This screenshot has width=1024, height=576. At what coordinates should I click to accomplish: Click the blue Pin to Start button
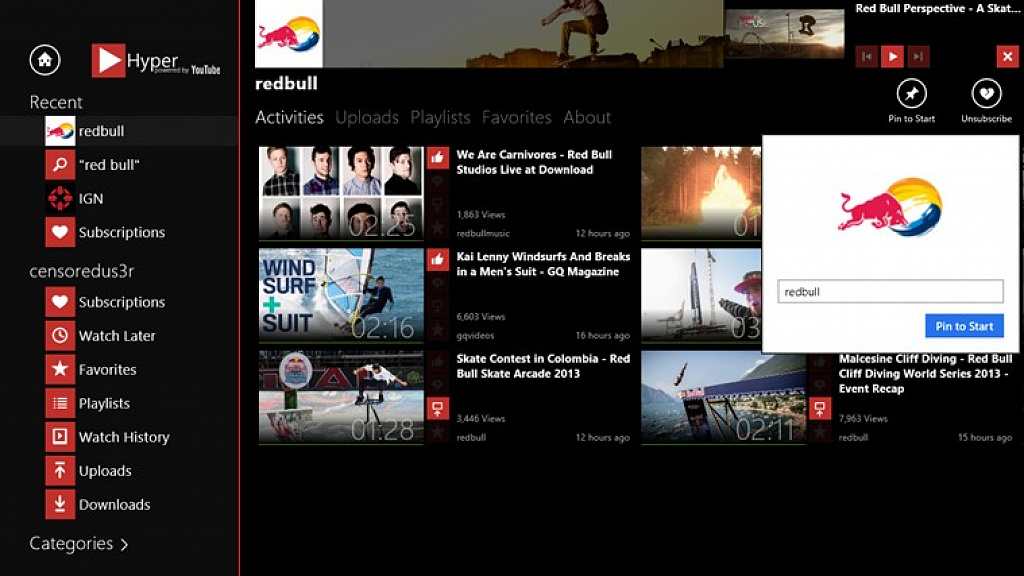click(964, 326)
